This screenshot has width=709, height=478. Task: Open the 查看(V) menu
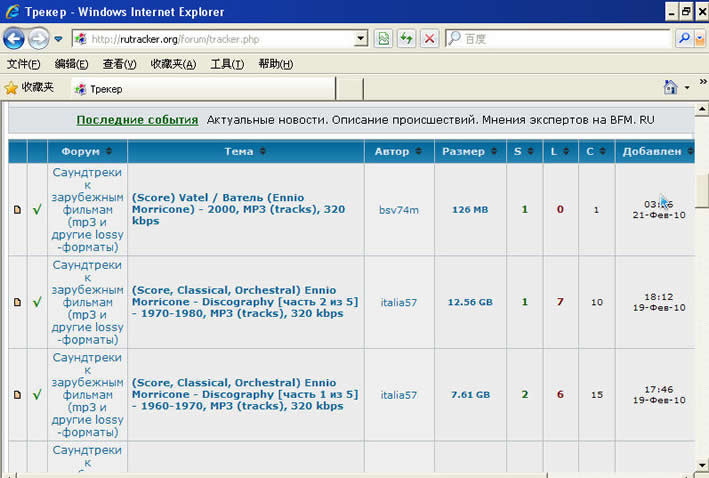pos(119,64)
